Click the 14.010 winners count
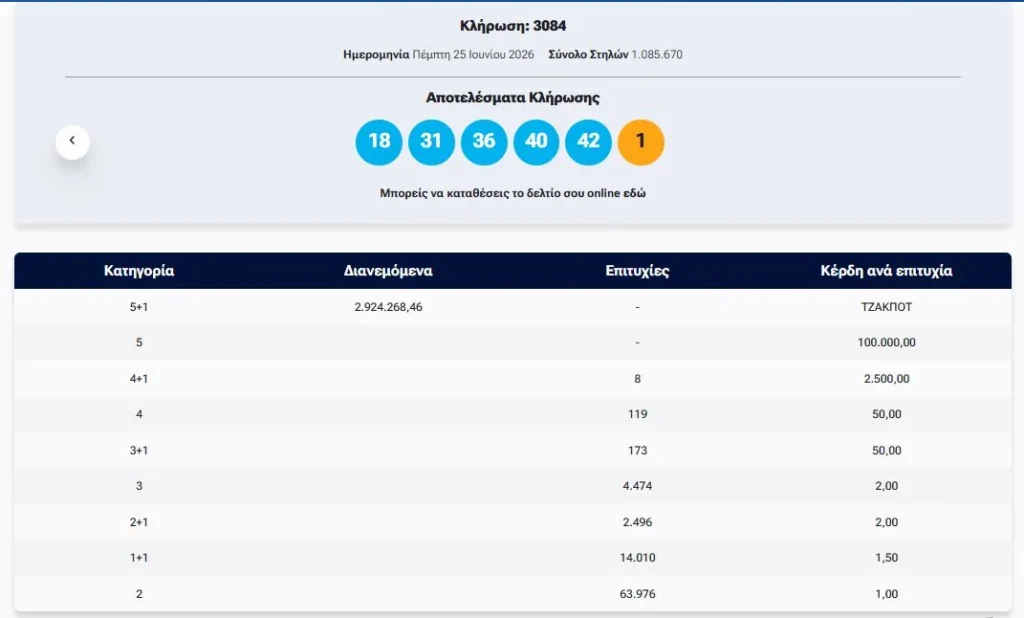This screenshot has height=618, width=1024. [x=637, y=558]
